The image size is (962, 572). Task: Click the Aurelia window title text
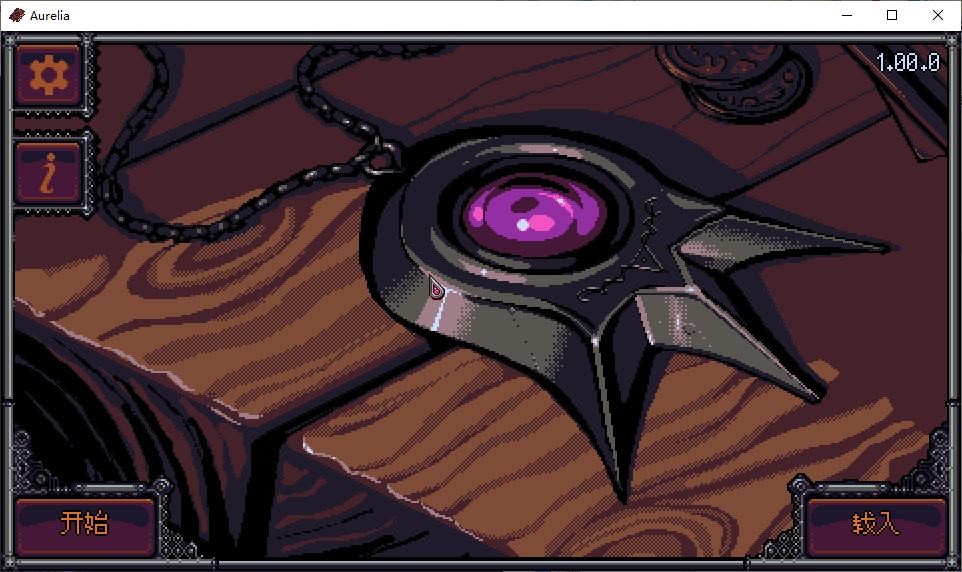coord(50,15)
